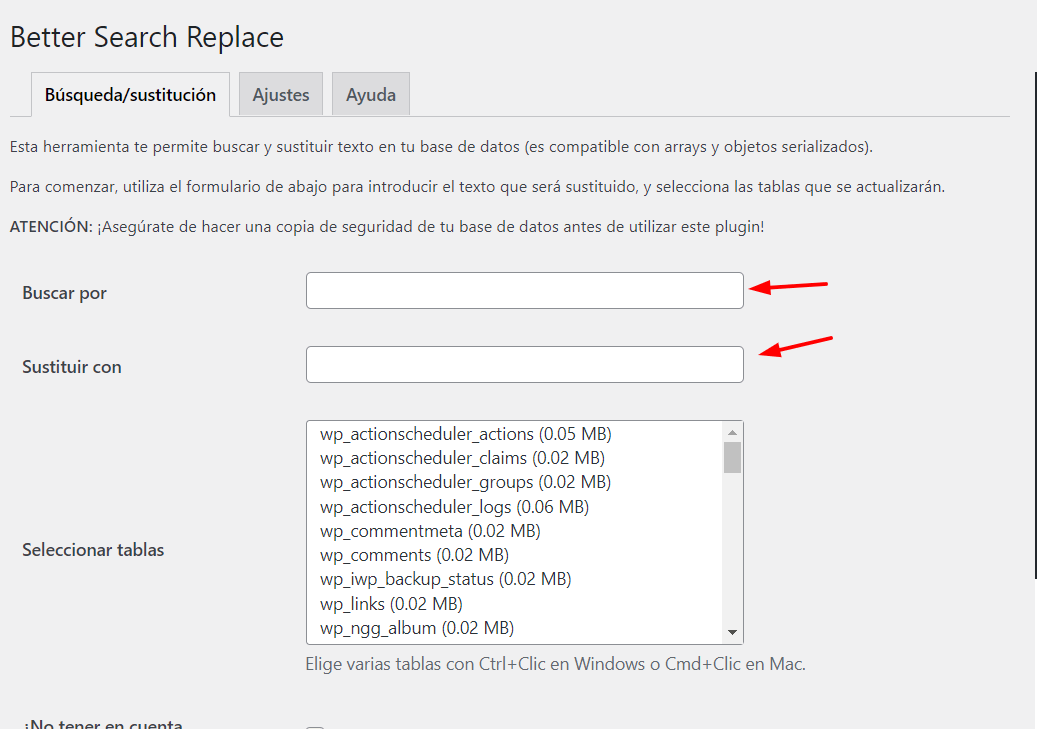This screenshot has height=729, width=1037.
Task: Select wp_actionscheduler_logs table
Action: [516, 507]
